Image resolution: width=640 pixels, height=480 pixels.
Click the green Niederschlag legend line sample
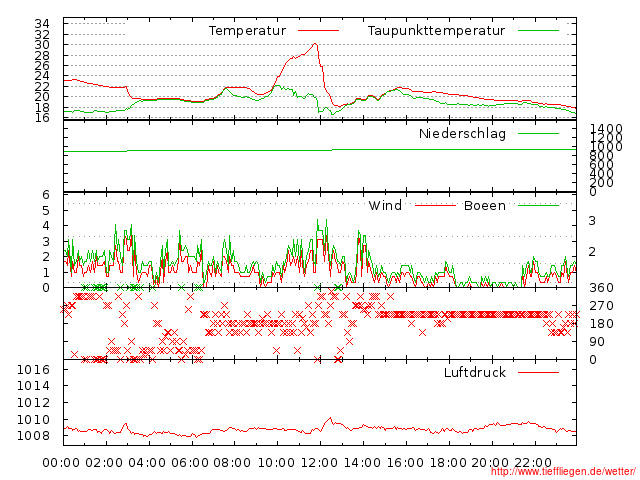coord(538,133)
